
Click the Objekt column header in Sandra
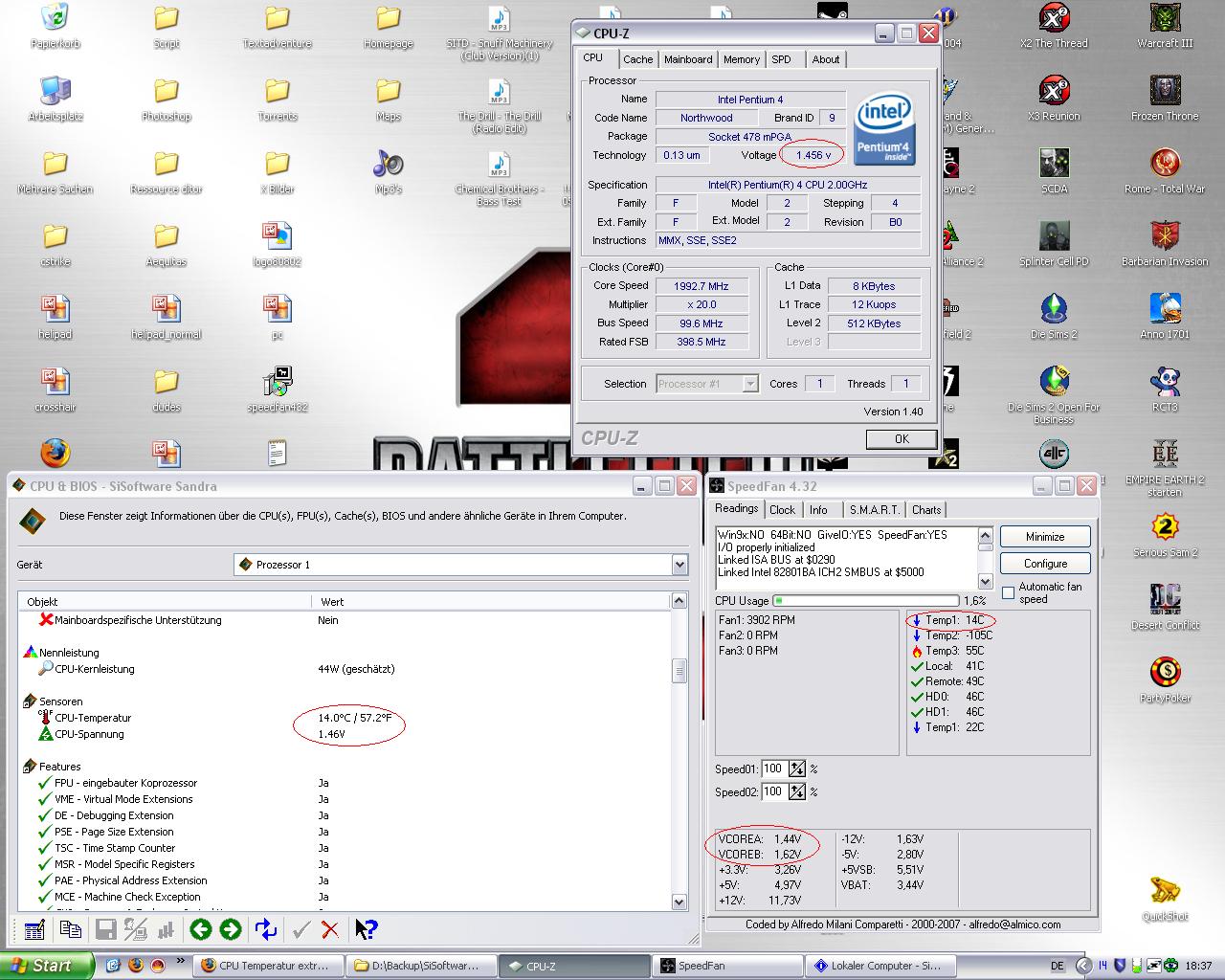[x=165, y=601]
